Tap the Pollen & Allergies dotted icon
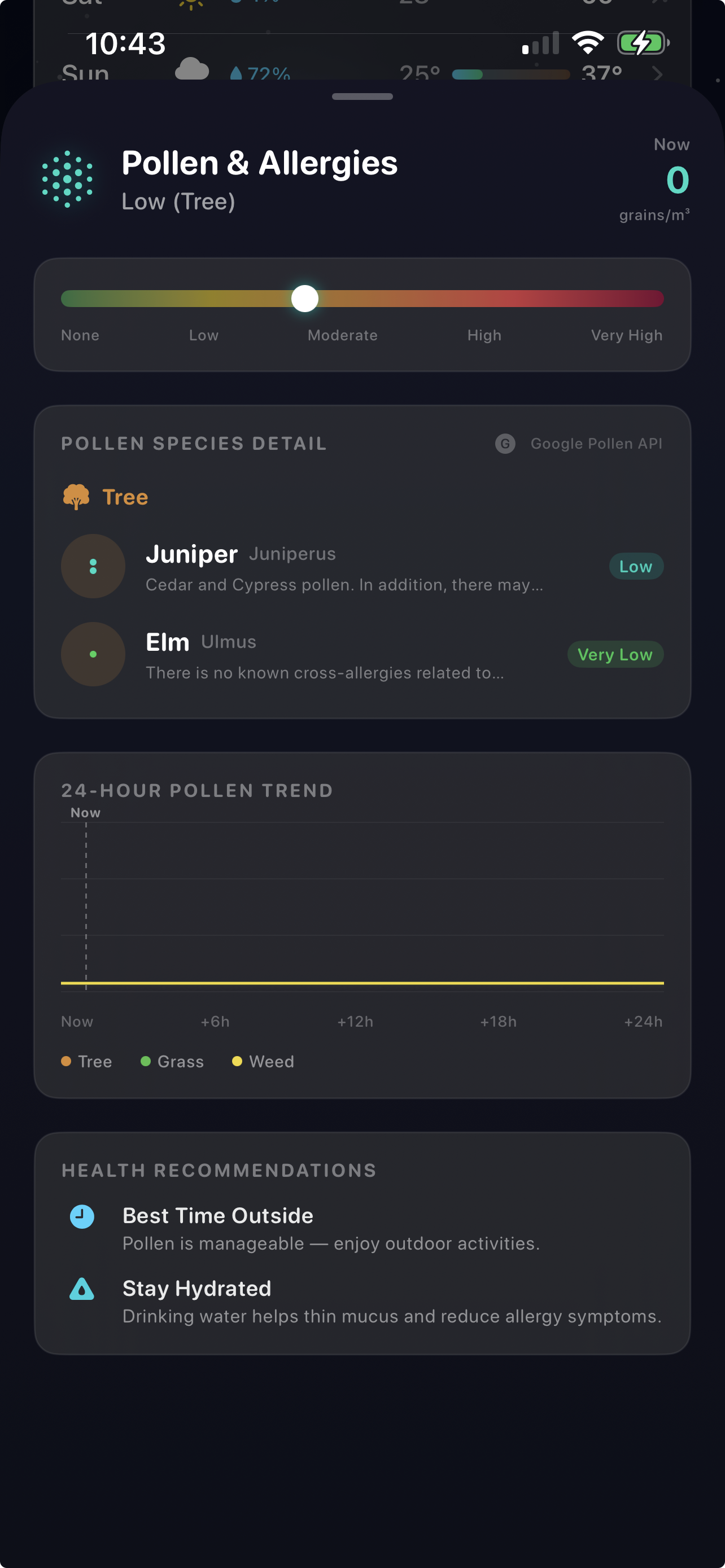725x1568 pixels. pos(68,179)
